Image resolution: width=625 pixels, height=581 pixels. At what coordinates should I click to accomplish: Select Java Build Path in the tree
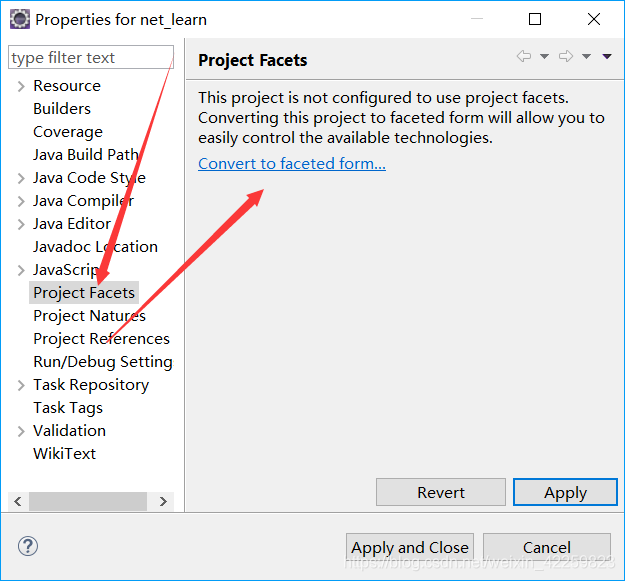(86, 155)
